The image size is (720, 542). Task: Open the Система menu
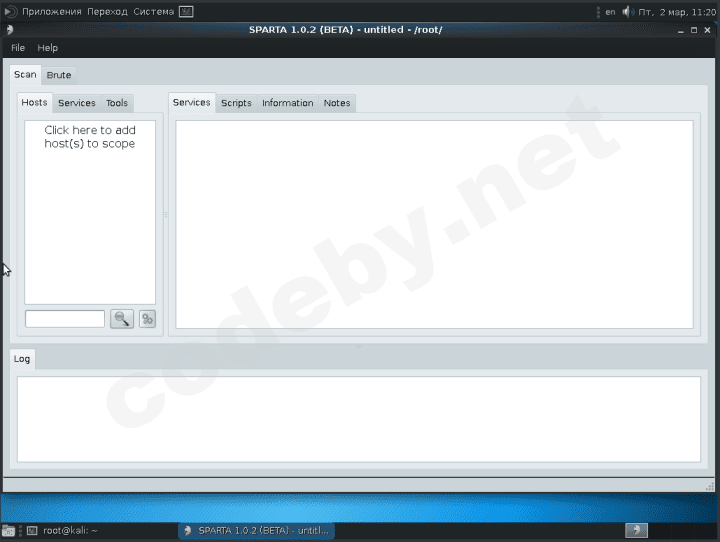[154, 11]
